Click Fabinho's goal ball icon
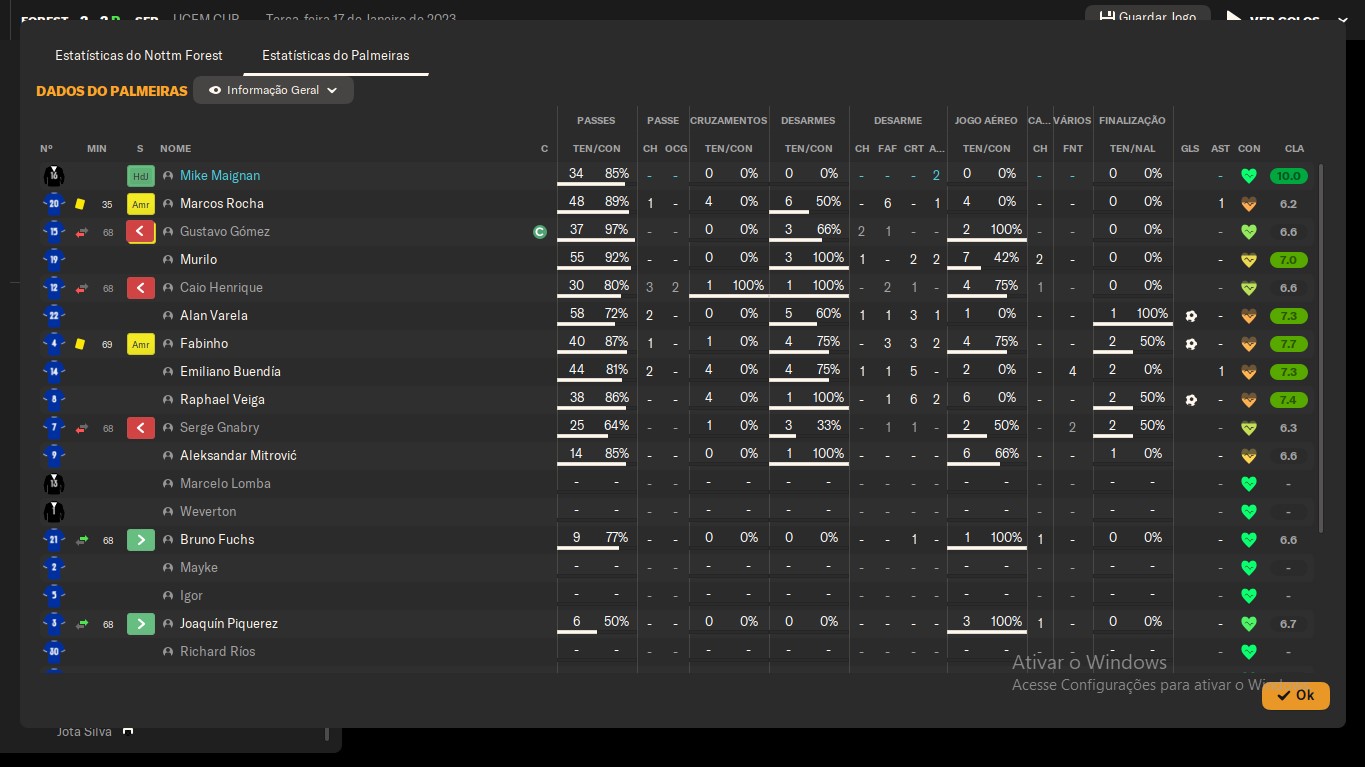Viewport: 1365px width, 767px height. 1190,344
